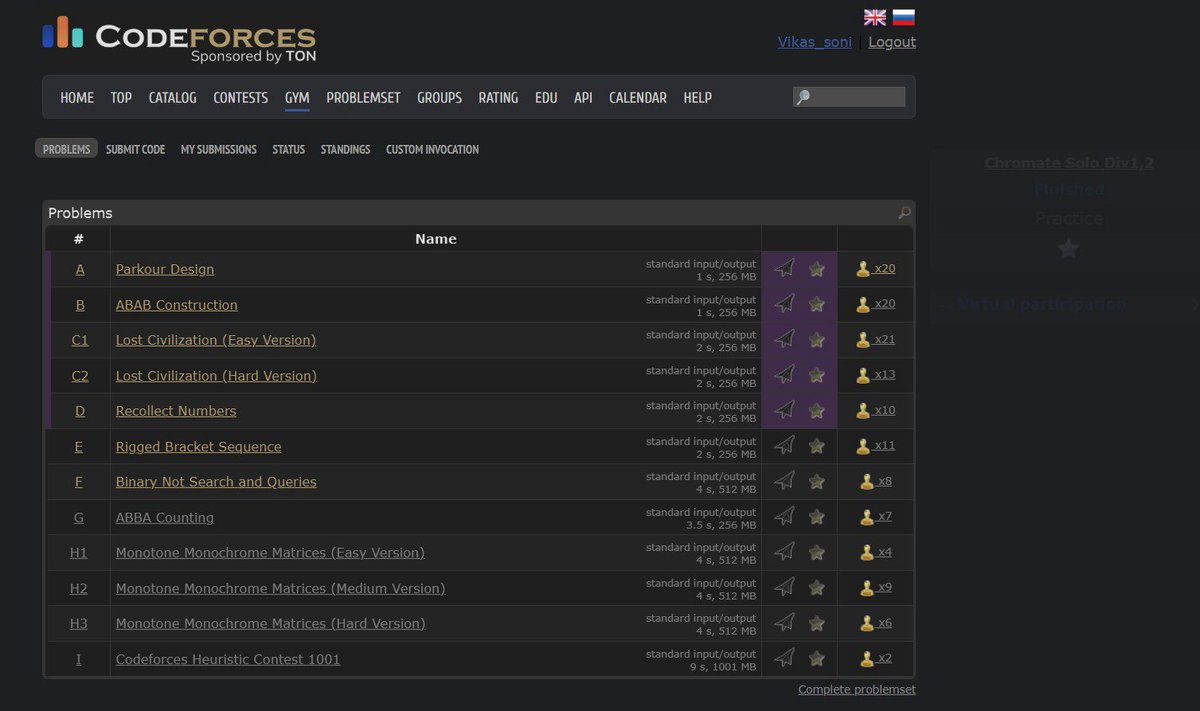Open Complete problemset link
The height and width of the screenshot is (711, 1200).
tap(857, 689)
